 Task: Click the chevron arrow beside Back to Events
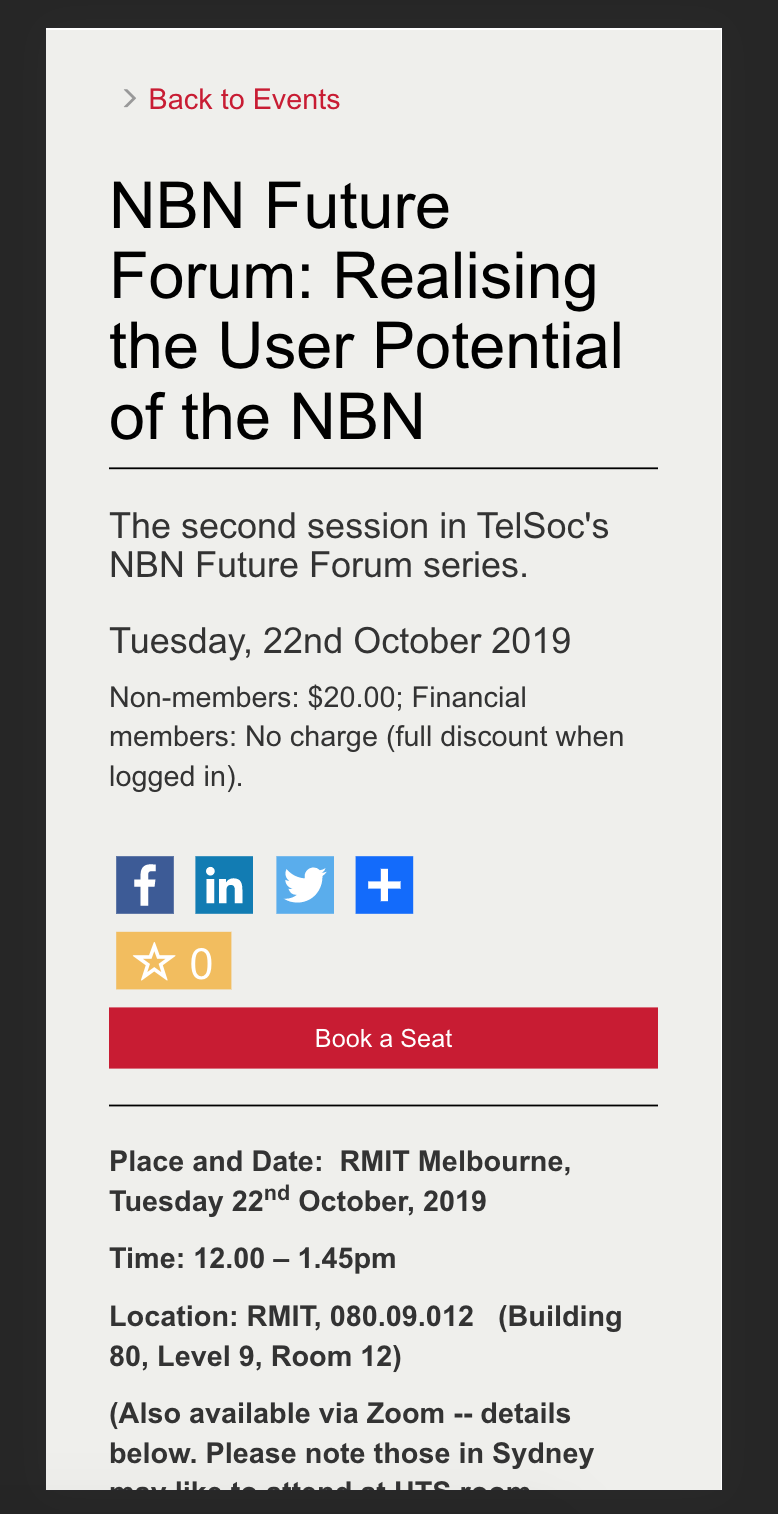coord(129,98)
